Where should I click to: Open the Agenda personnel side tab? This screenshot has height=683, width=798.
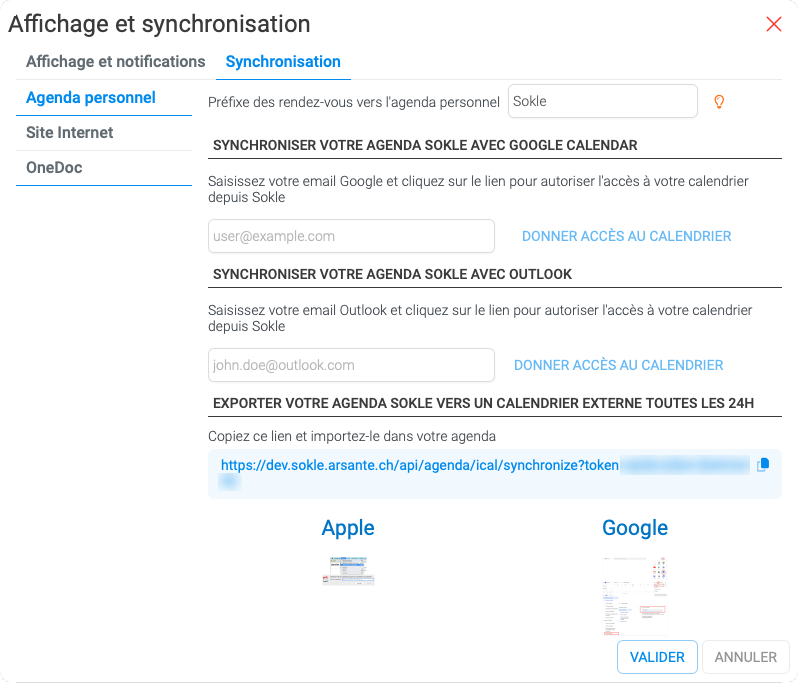[x=104, y=98]
